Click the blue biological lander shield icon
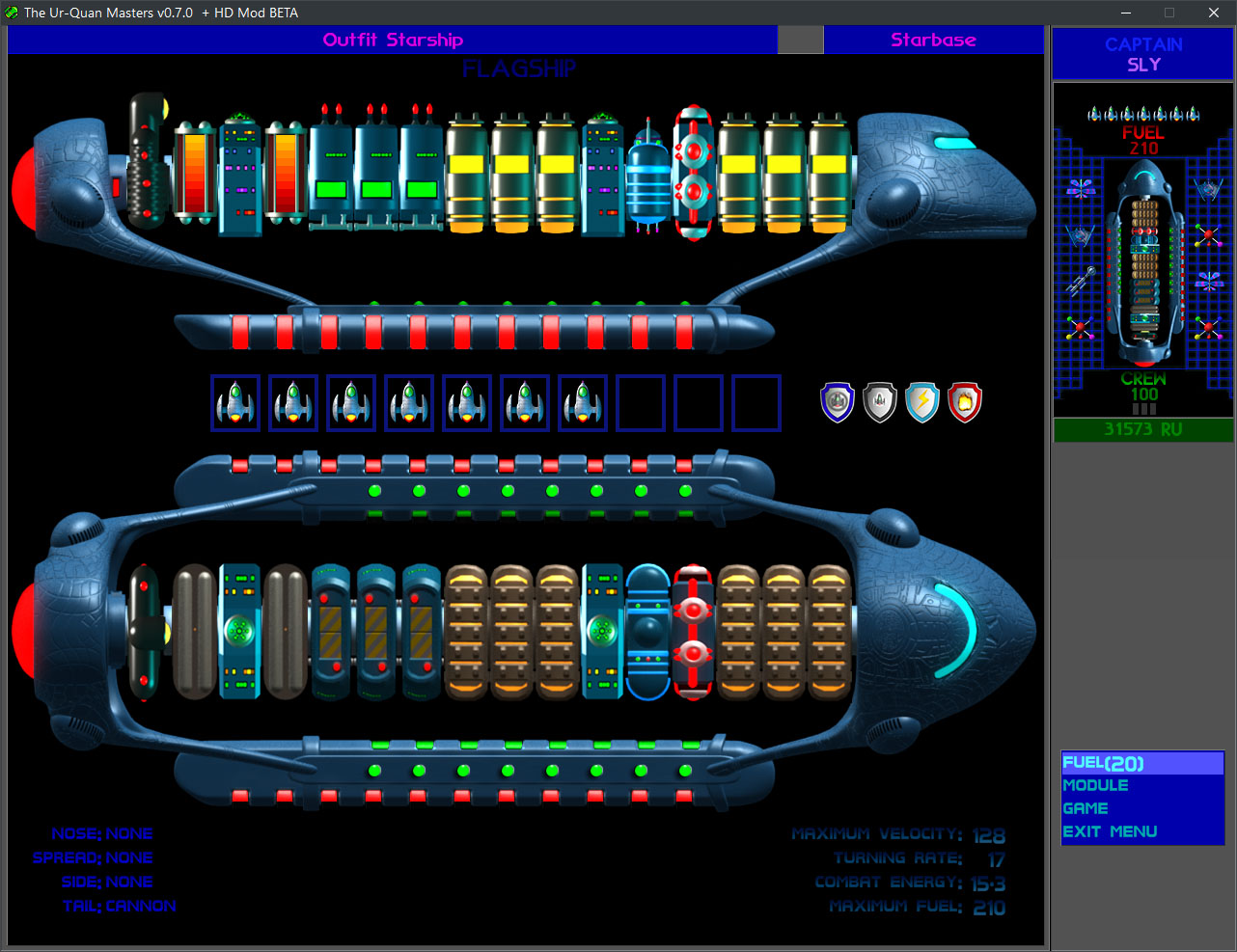 (x=838, y=402)
